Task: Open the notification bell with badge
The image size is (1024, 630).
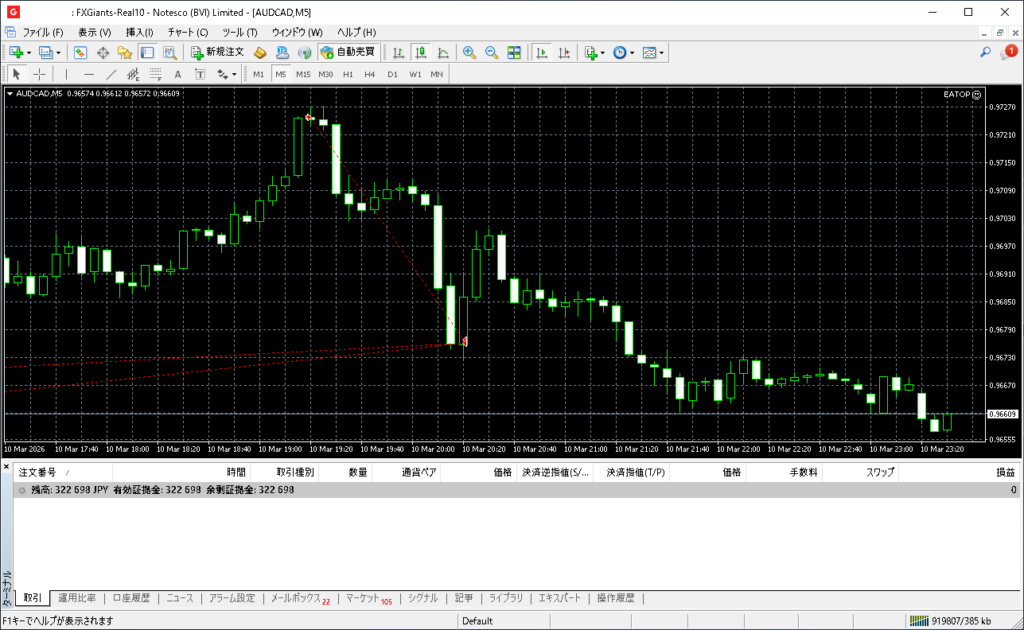Action: click(x=1008, y=52)
